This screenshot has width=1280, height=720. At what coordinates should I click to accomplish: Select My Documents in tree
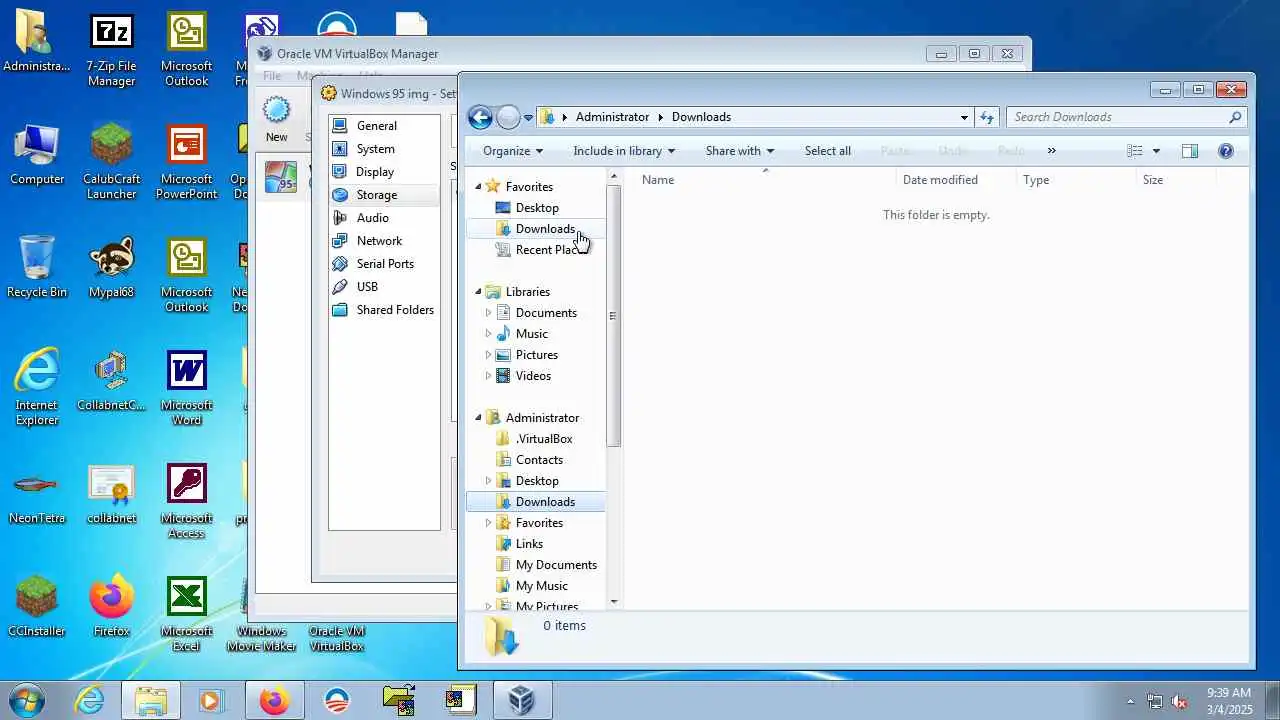point(555,565)
